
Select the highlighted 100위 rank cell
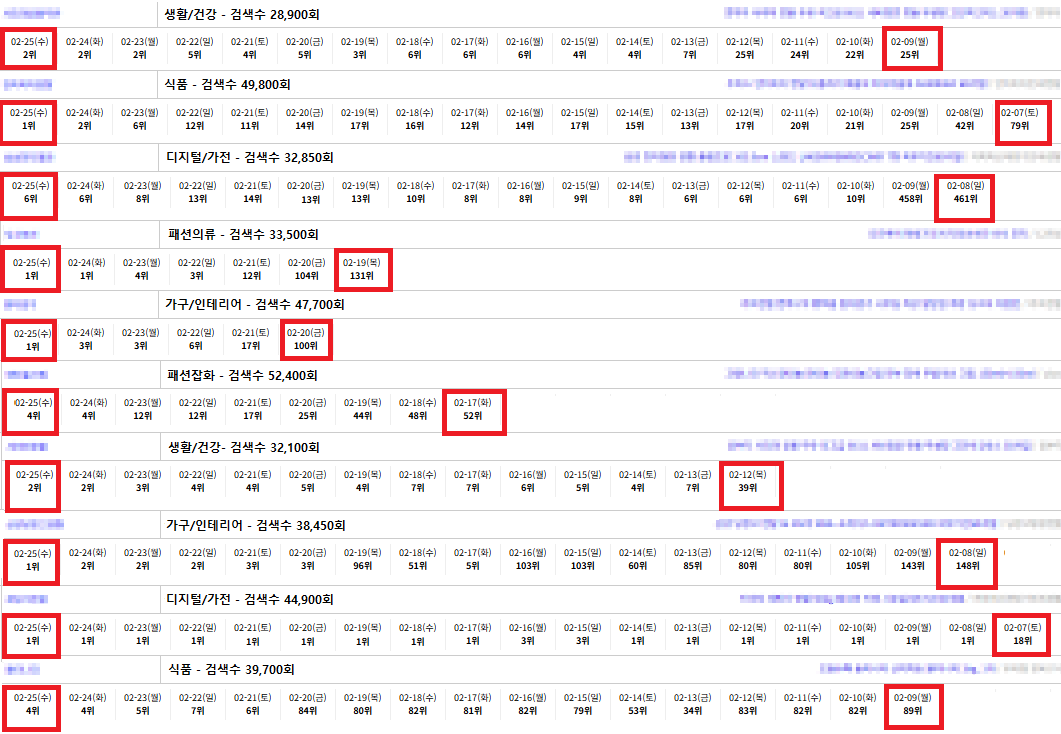point(305,339)
